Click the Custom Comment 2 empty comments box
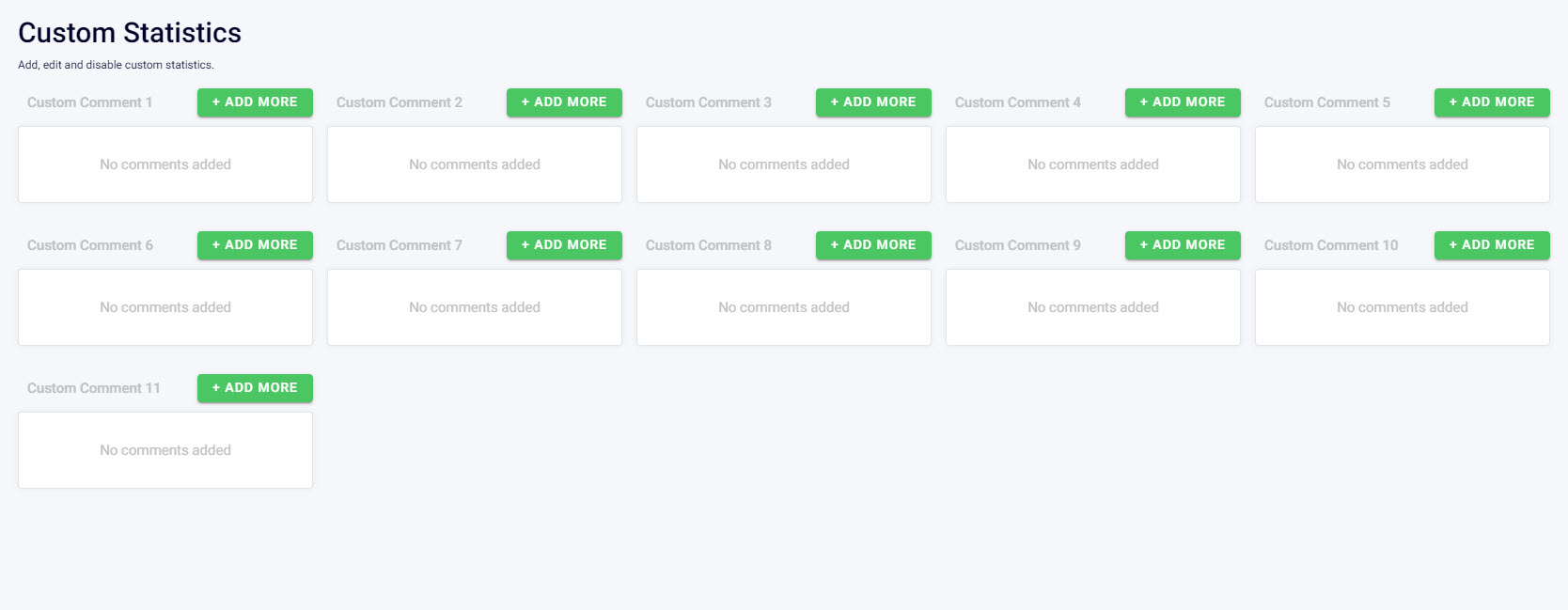This screenshot has height=610, width=1568. [x=474, y=164]
